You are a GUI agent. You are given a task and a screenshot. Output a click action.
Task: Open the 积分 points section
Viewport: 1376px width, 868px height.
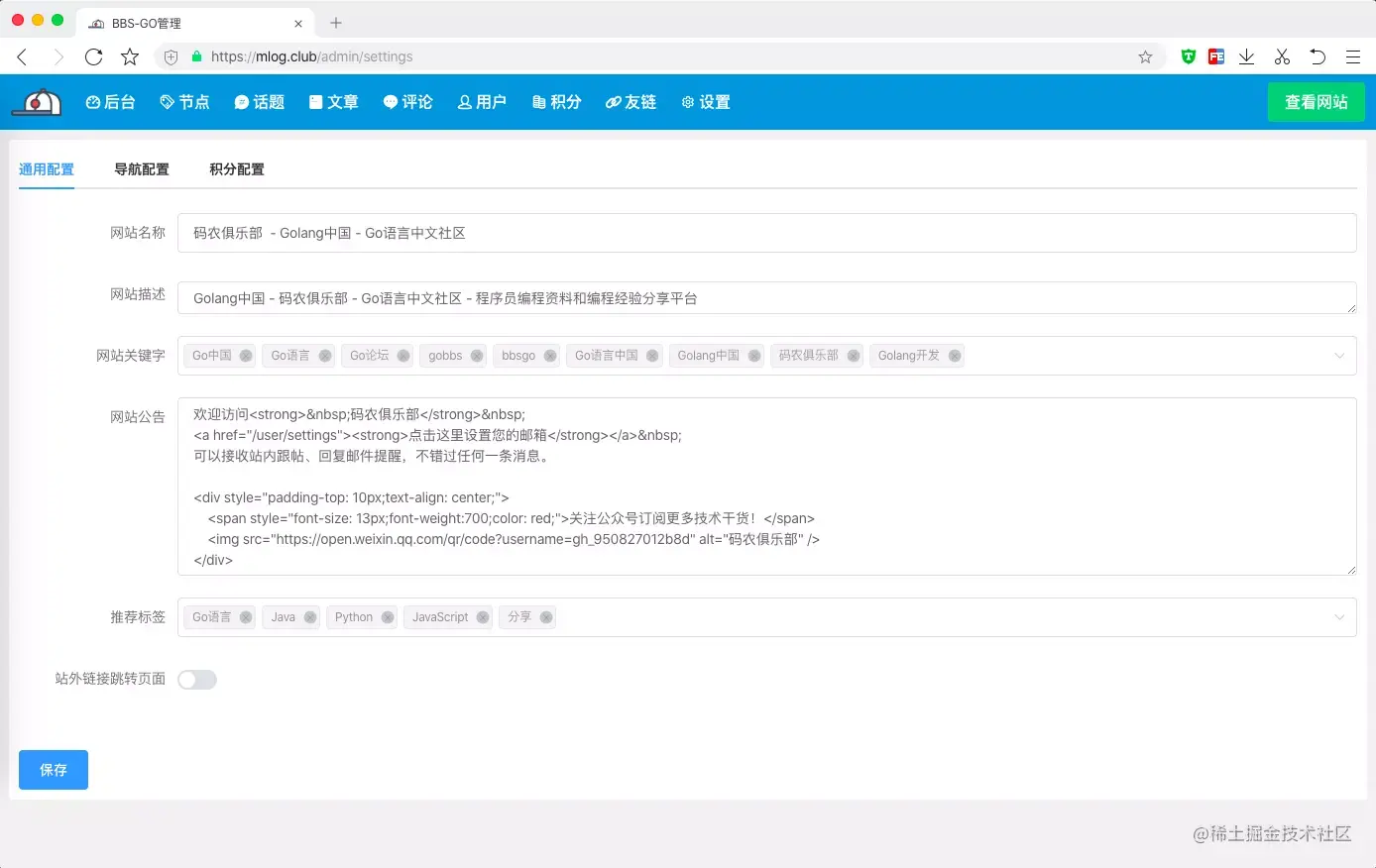556,102
